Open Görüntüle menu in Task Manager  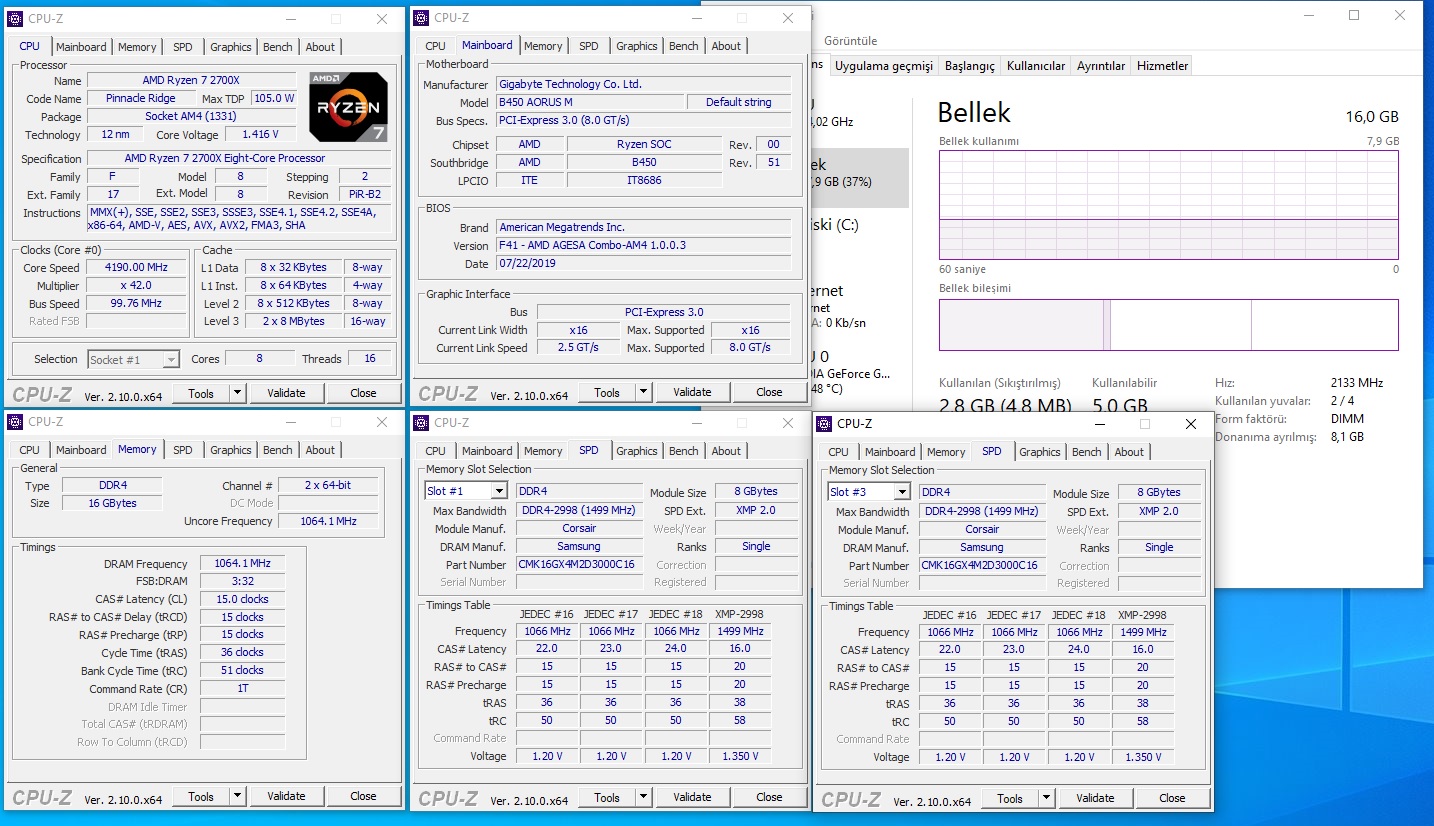pos(850,41)
